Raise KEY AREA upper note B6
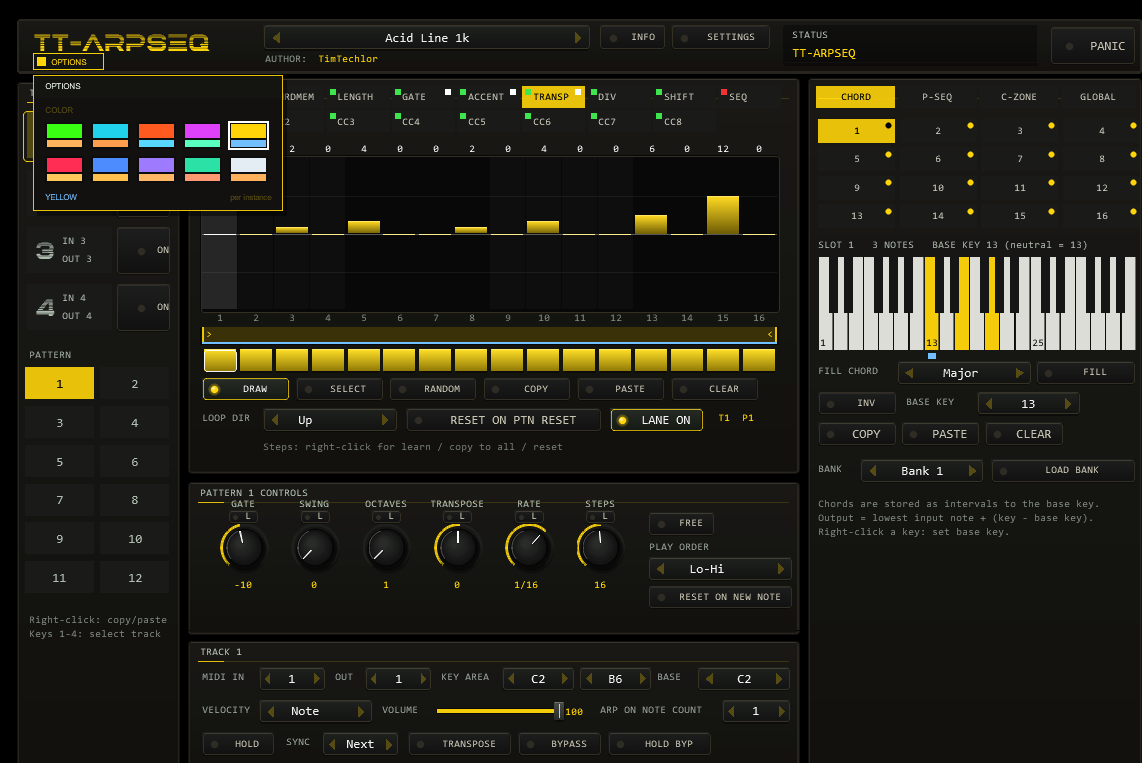Viewport: 1142px width, 763px height. [x=642, y=679]
